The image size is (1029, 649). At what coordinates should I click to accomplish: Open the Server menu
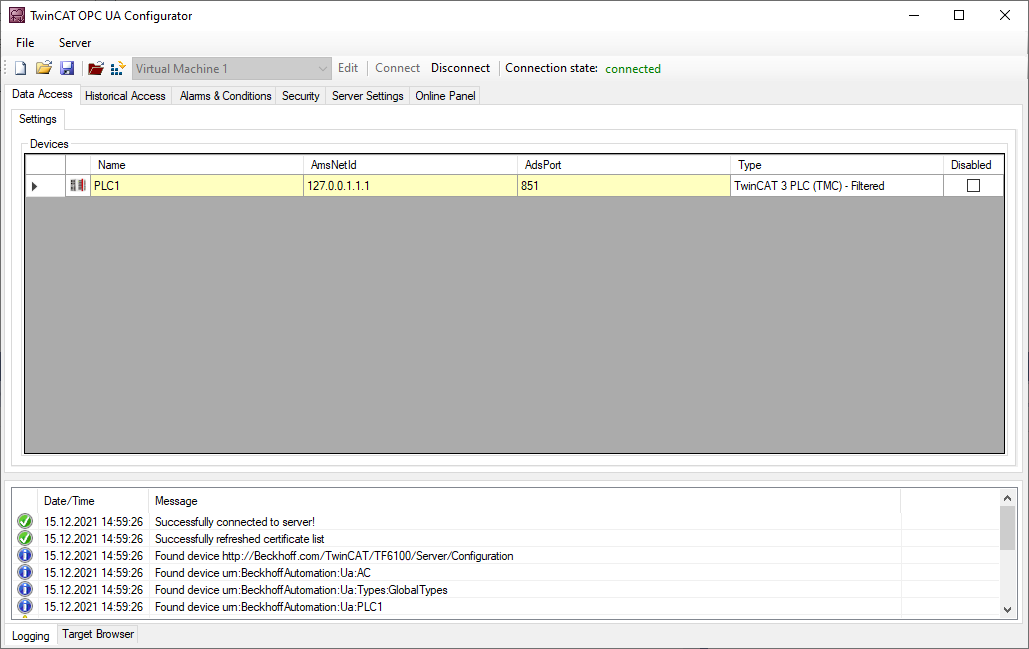75,43
